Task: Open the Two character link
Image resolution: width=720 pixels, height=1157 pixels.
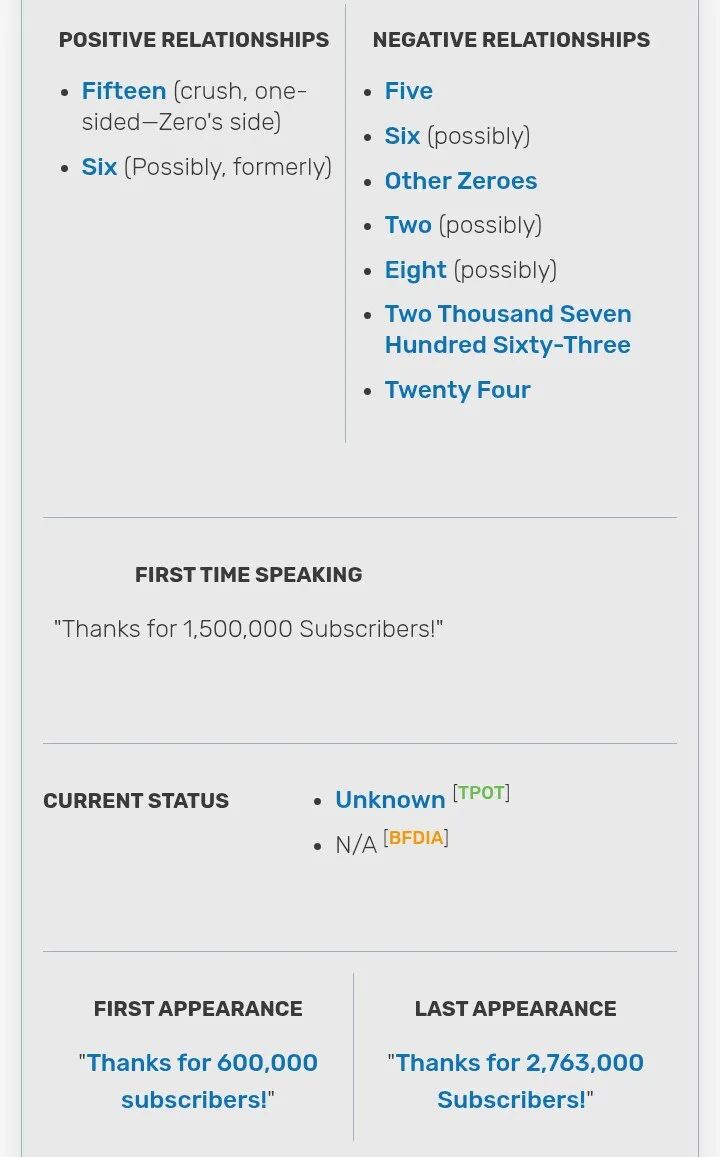Action: click(x=408, y=225)
